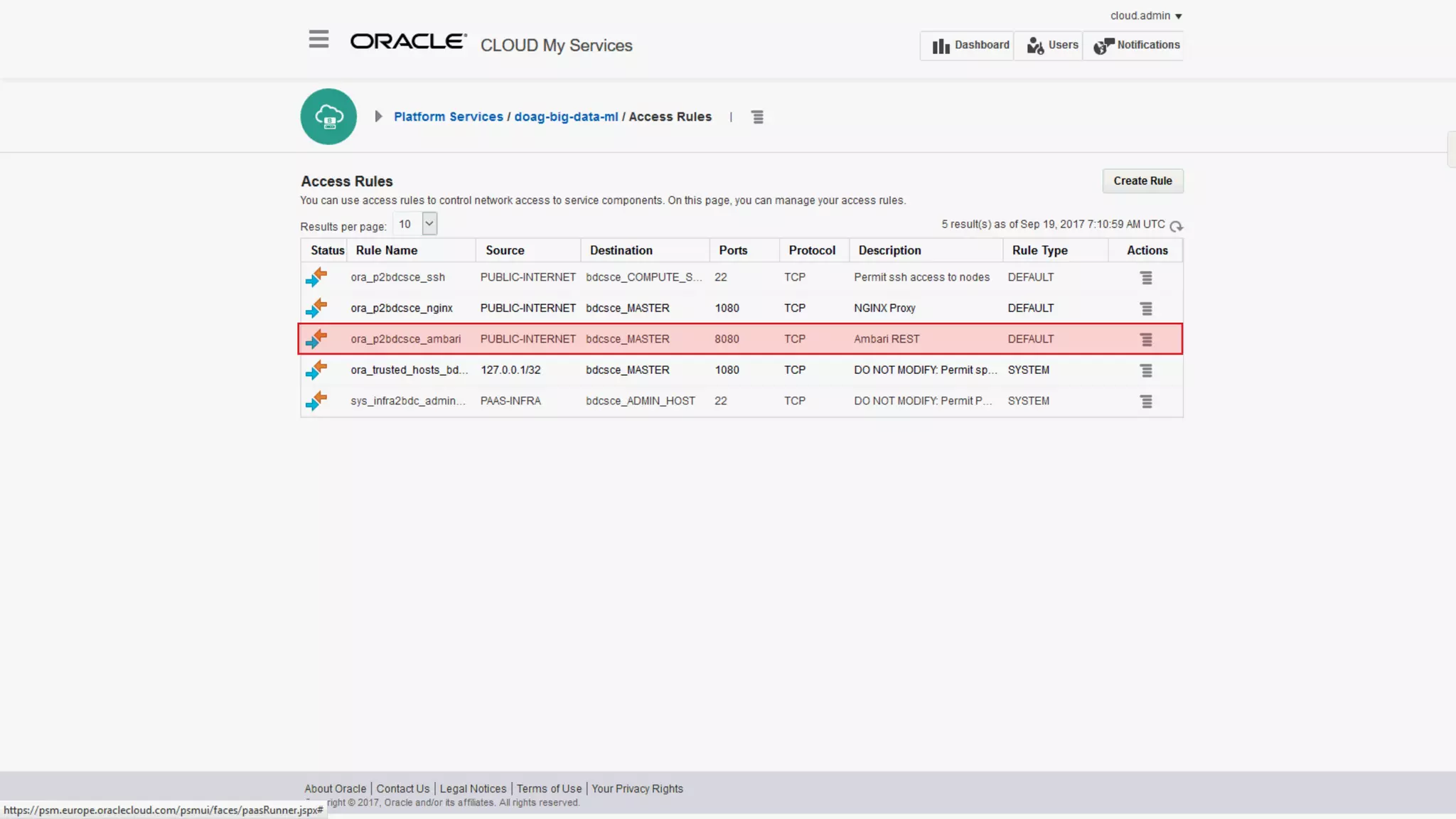Open actions menu for ora_p2bdcsce_nginx rule
The image size is (1456, 819).
click(x=1146, y=309)
